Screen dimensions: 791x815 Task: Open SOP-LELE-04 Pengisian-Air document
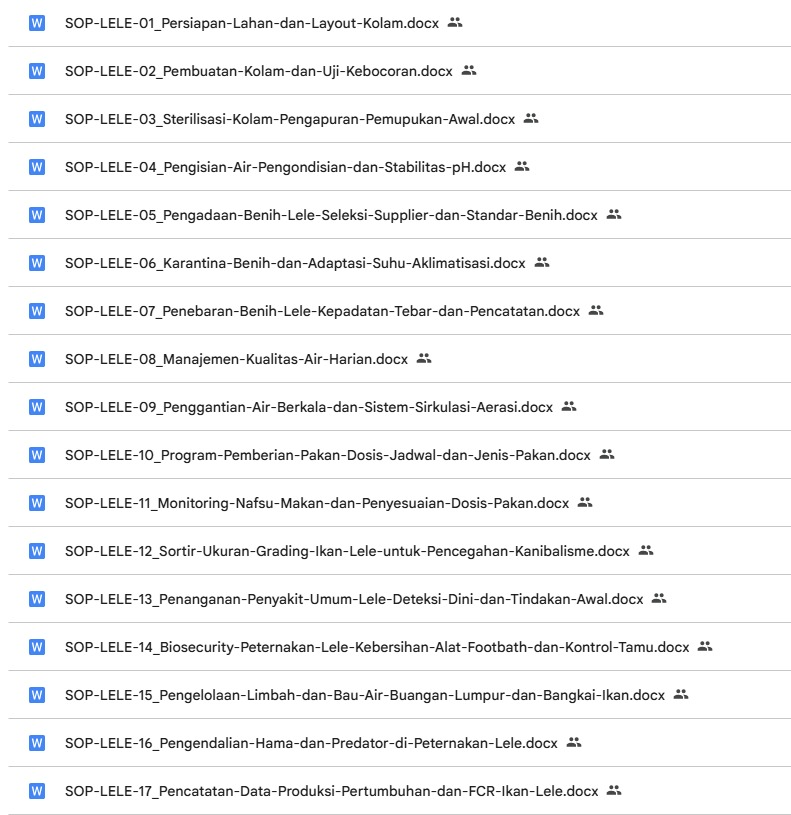click(285, 167)
